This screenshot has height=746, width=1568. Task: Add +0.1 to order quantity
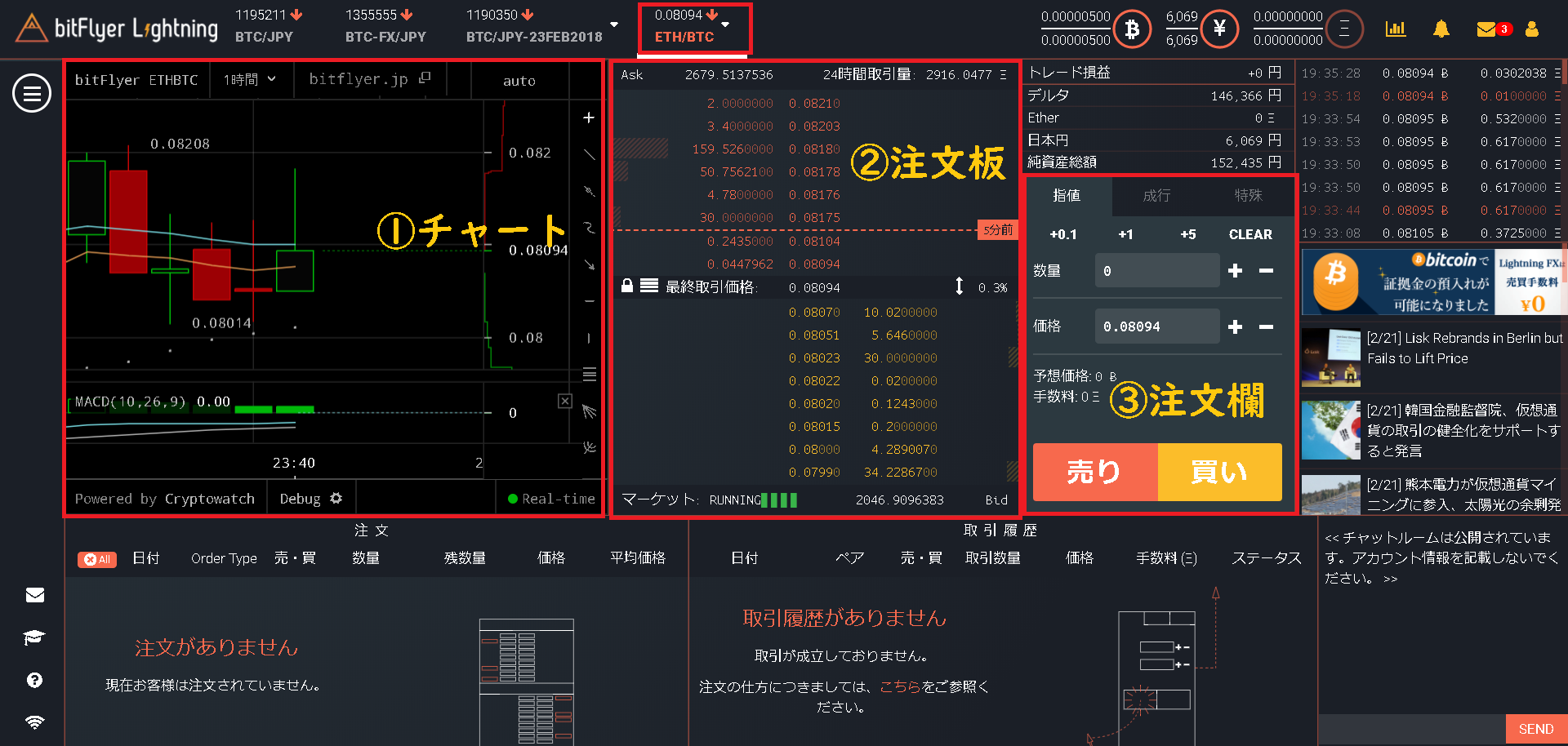click(1063, 234)
